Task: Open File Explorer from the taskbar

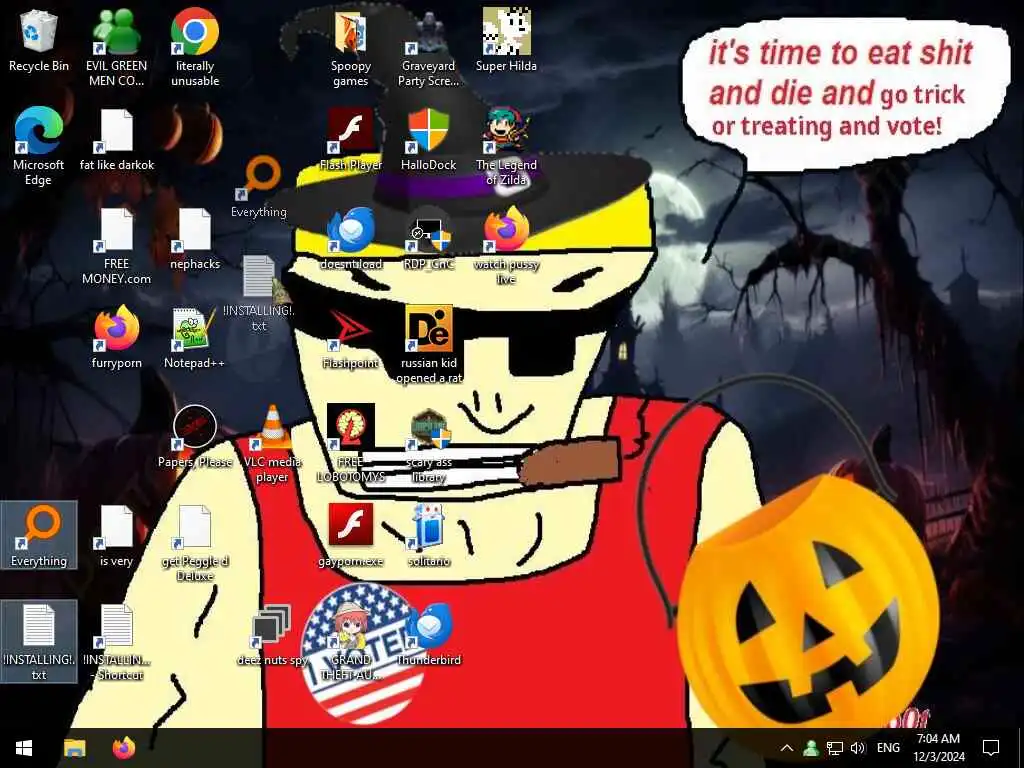Action: 74,748
